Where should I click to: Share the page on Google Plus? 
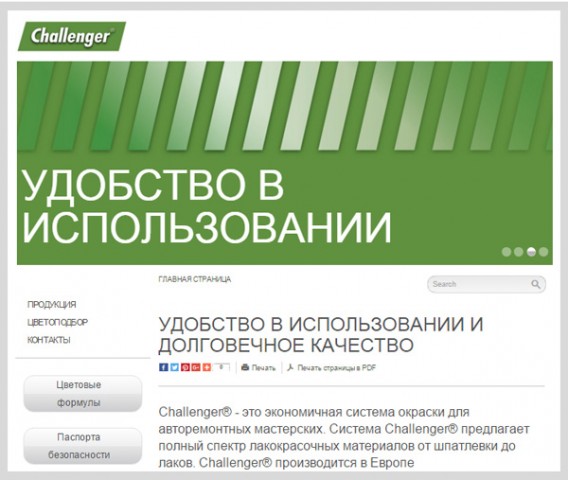click(196, 367)
